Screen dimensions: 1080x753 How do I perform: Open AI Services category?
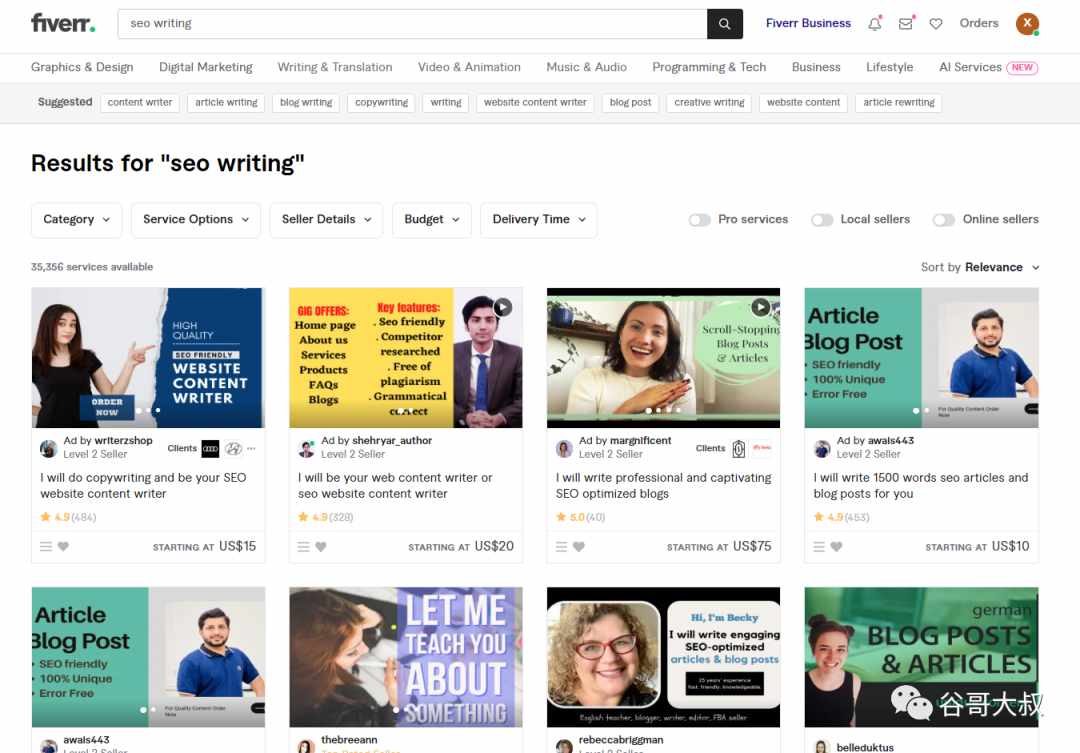click(x=988, y=67)
